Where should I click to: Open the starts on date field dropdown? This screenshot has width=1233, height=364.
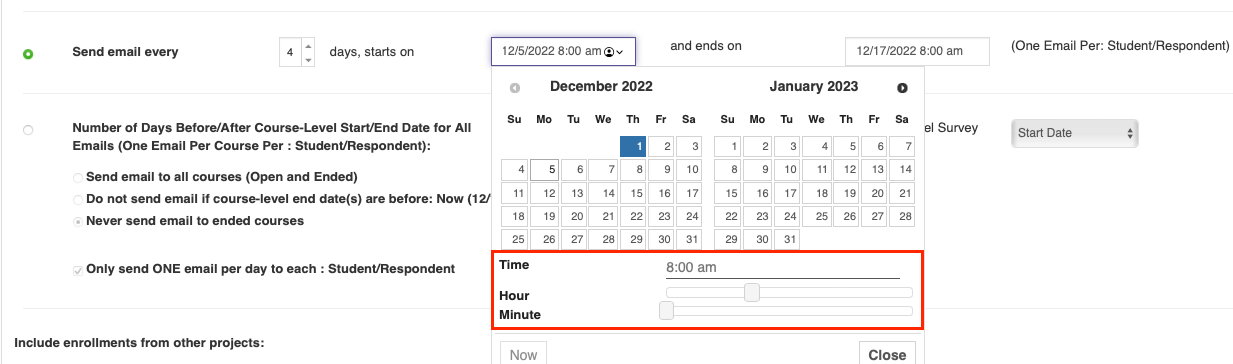(563, 51)
